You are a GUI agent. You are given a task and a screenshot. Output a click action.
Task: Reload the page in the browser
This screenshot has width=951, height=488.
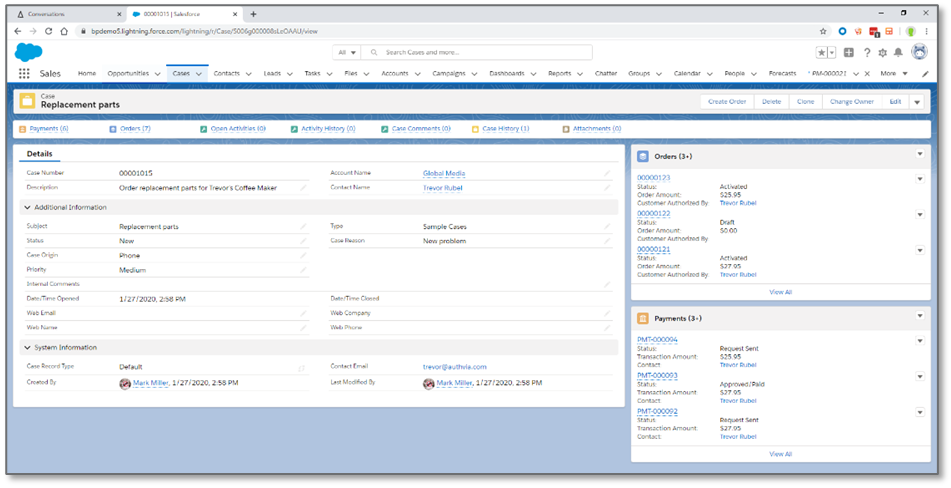pyautogui.click(x=49, y=31)
